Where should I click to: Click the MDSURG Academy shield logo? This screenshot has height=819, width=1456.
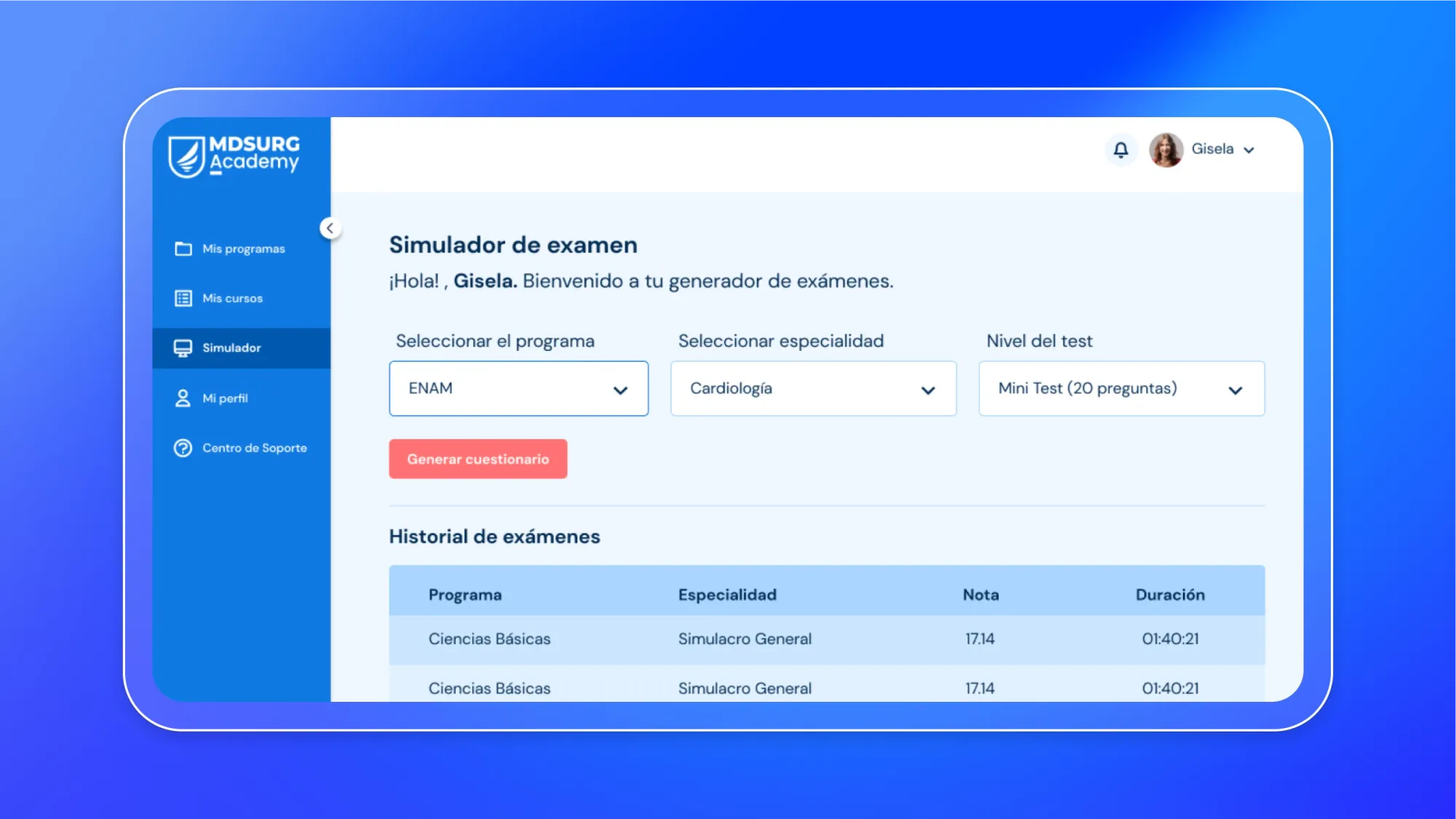[186, 154]
